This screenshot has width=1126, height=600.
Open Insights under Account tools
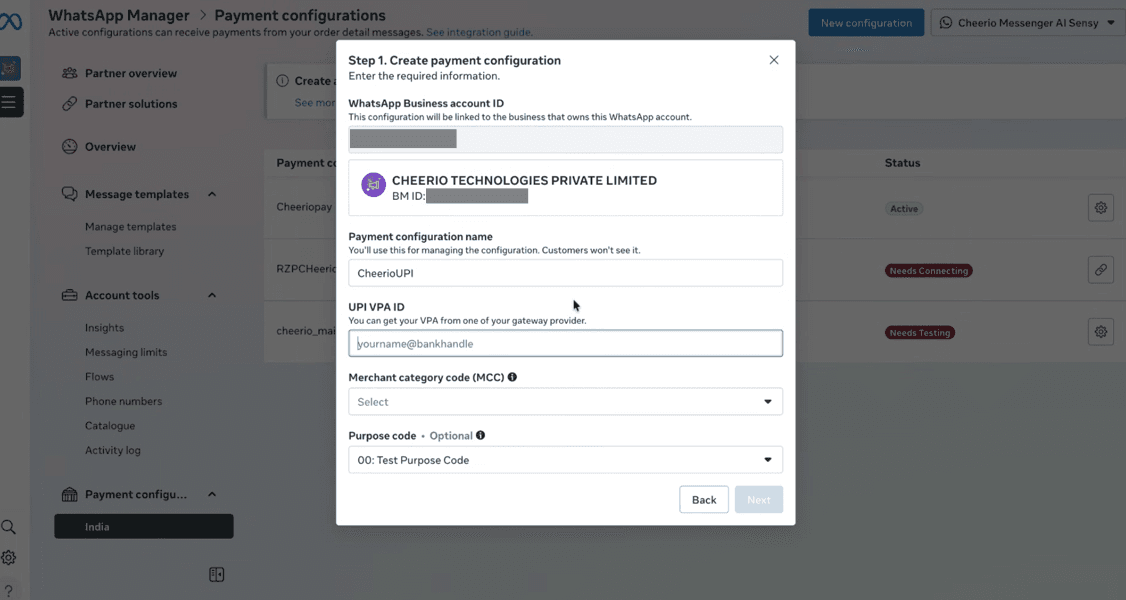[104, 327]
